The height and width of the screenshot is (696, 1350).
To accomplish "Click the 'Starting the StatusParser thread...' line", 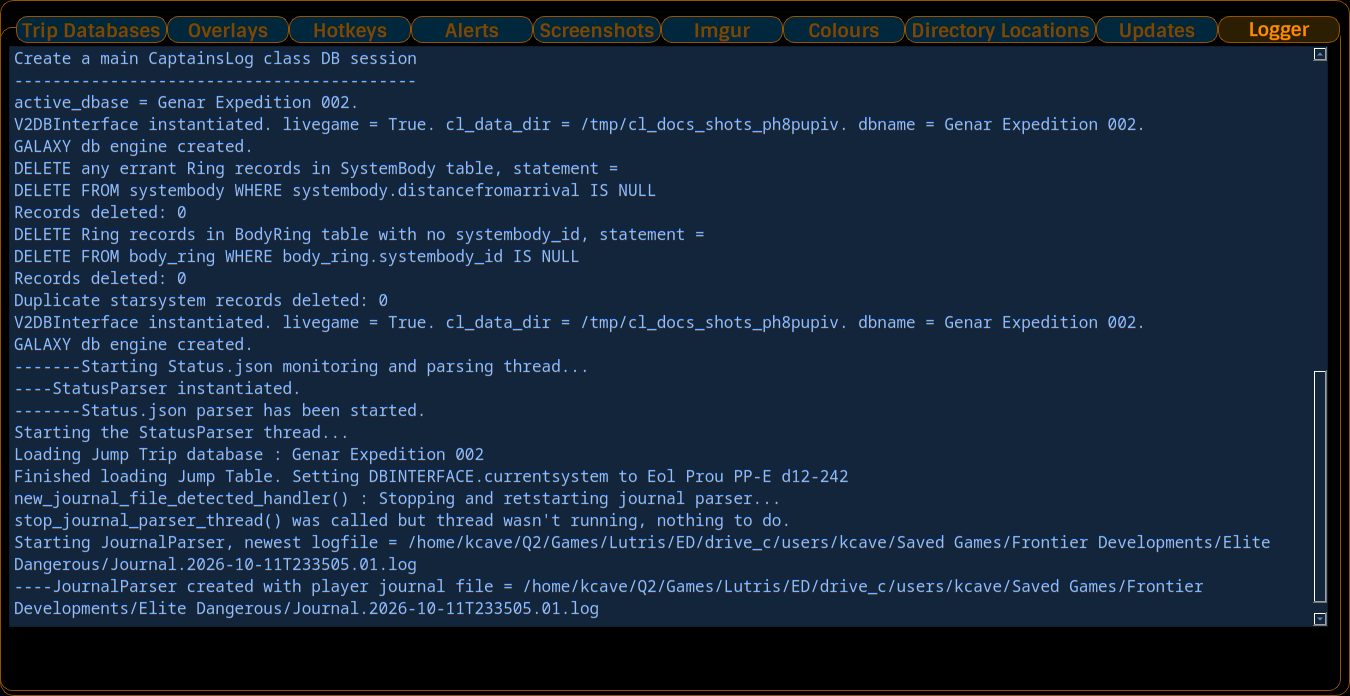I will [x=182, y=432].
